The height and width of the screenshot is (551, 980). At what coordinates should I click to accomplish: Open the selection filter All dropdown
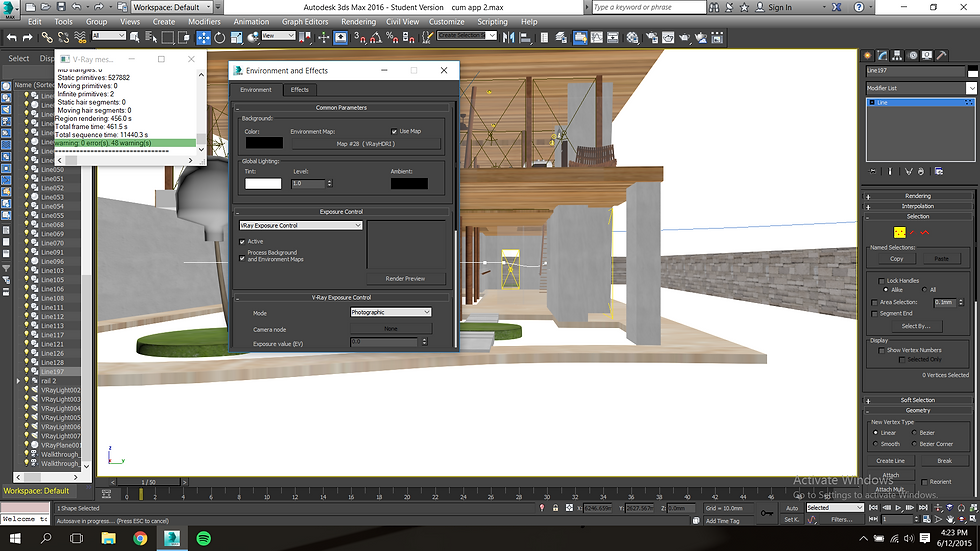(x=109, y=36)
